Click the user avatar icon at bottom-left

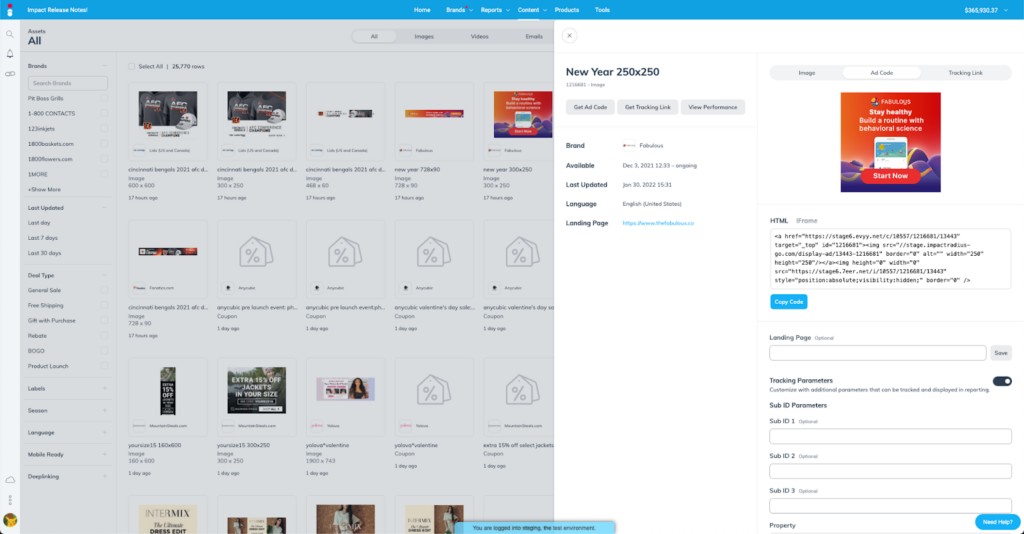pos(10,520)
